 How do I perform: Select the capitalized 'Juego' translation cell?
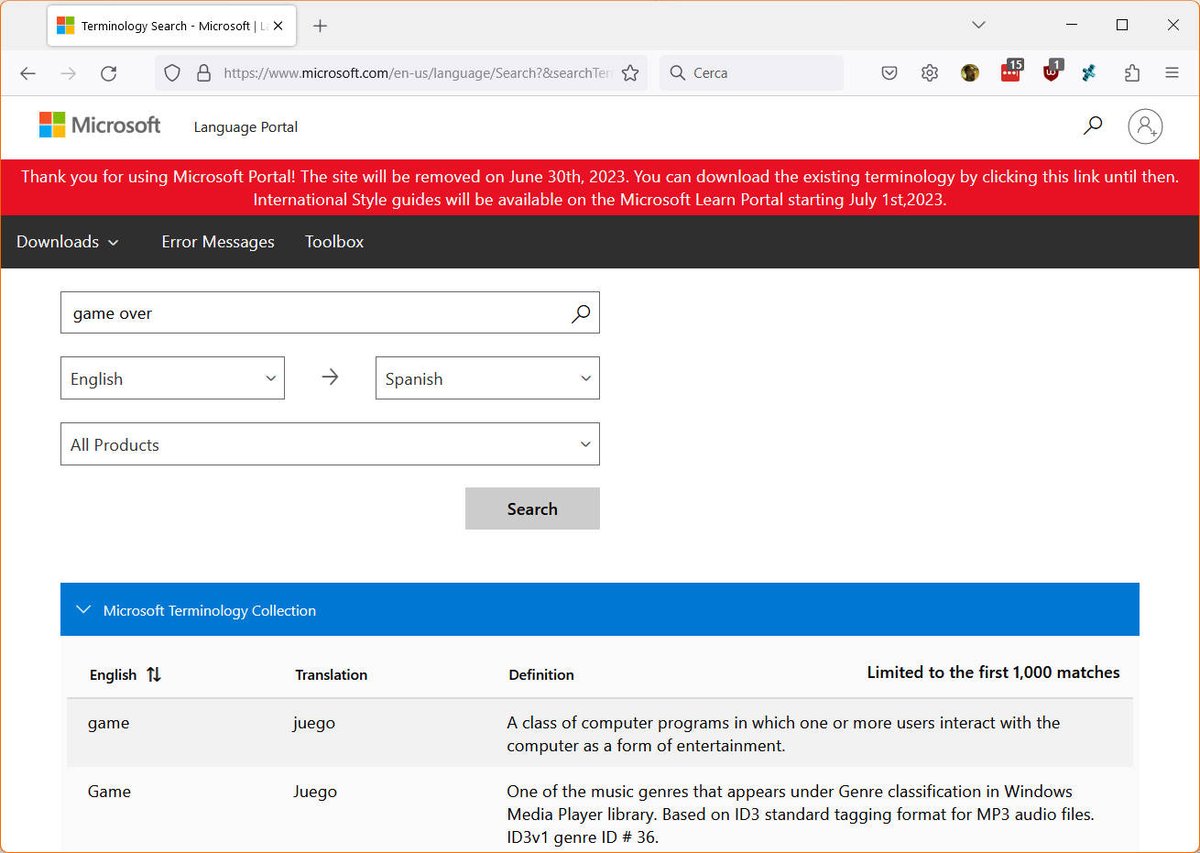(x=315, y=792)
